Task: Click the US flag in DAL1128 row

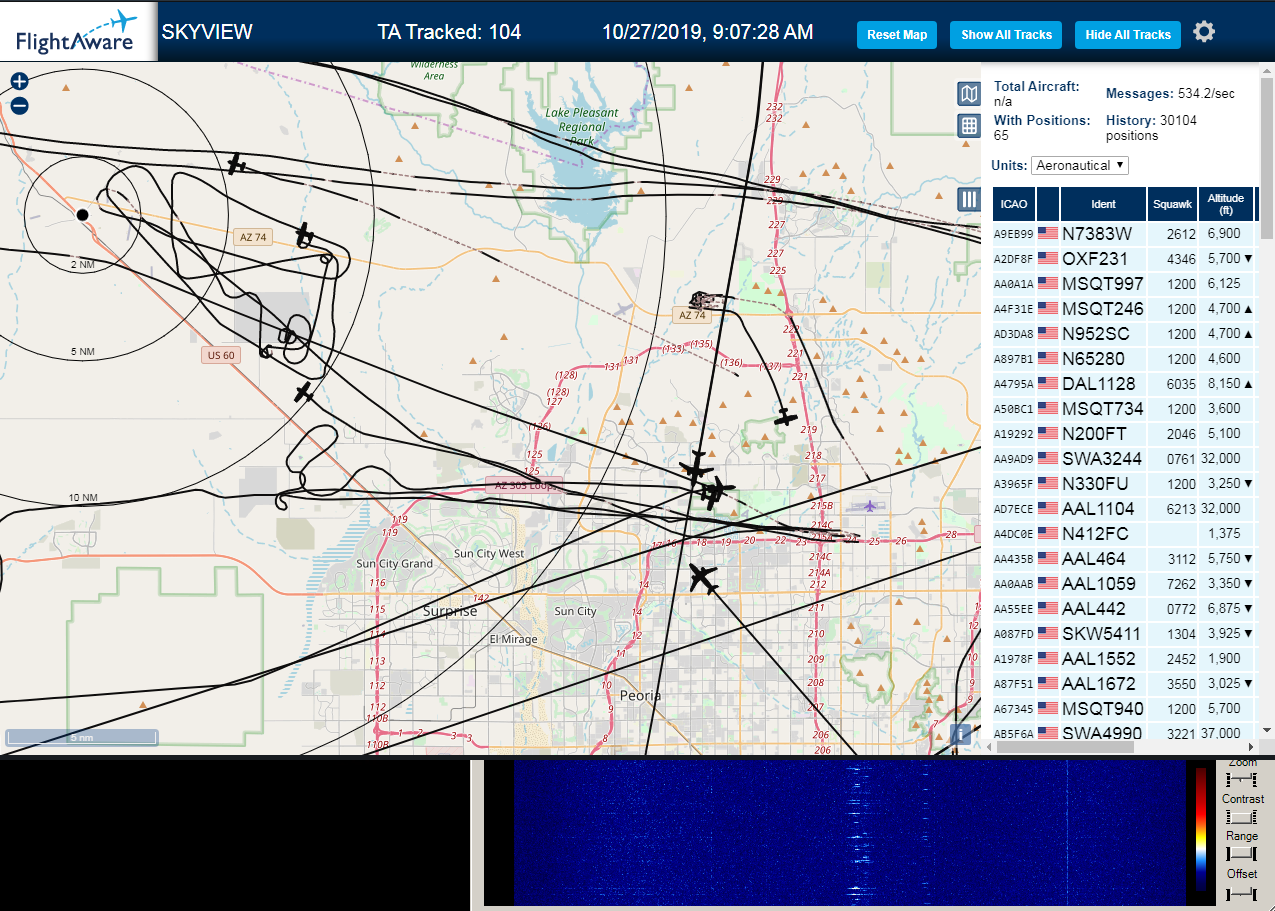Action: coord(1048,383)
